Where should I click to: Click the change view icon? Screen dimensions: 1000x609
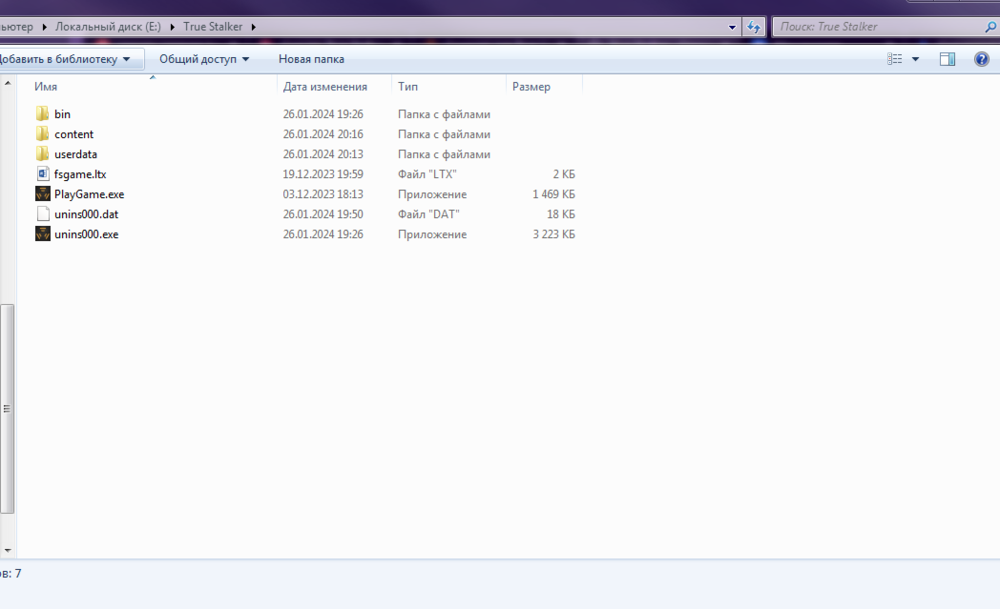tap(895, 59)
